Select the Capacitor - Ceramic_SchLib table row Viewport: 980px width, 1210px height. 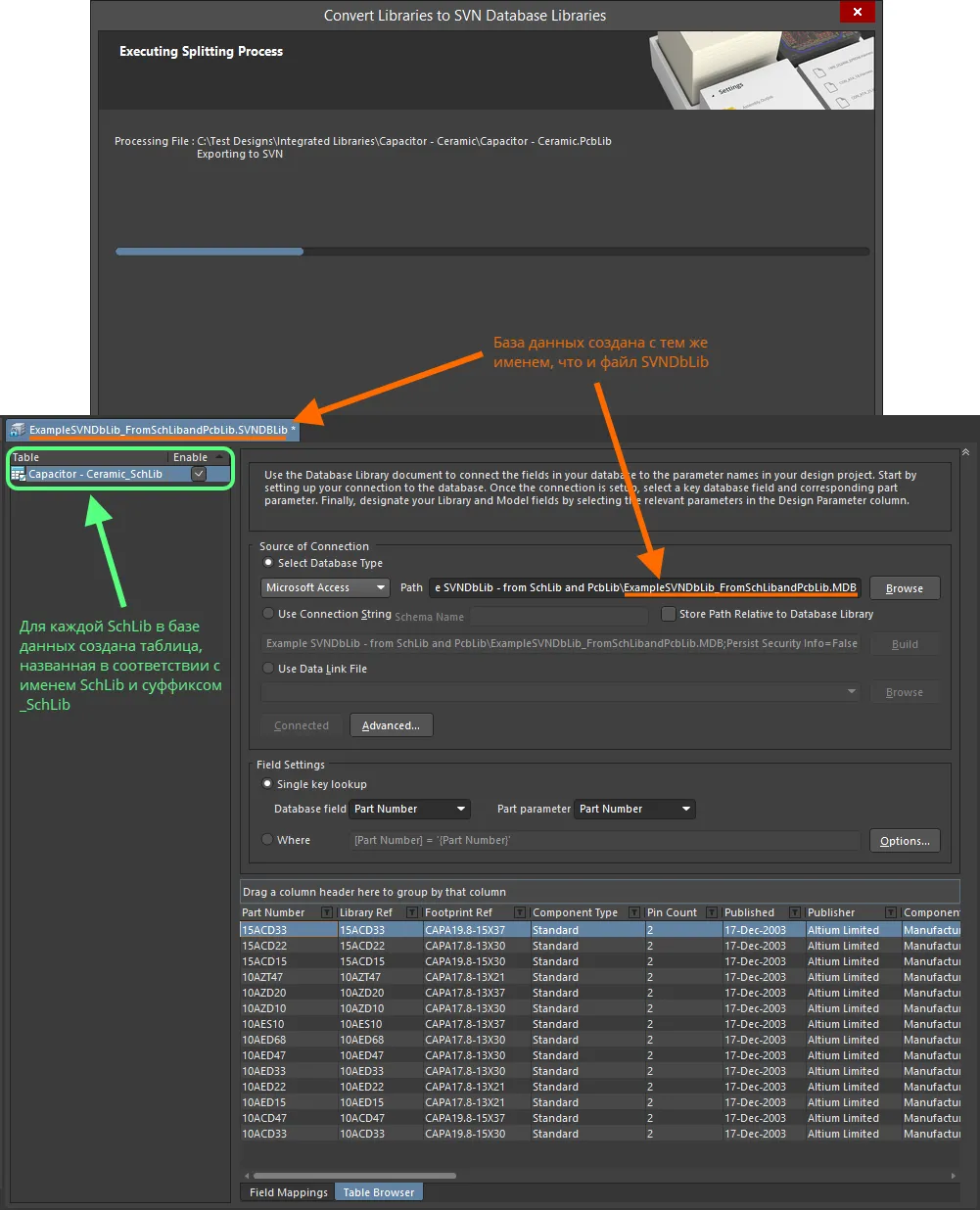120,474
